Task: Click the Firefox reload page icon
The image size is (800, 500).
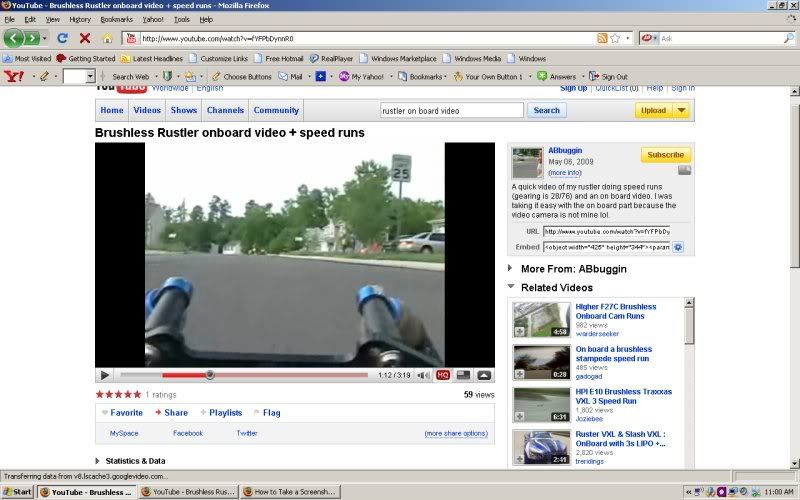Action: point(62,38)
